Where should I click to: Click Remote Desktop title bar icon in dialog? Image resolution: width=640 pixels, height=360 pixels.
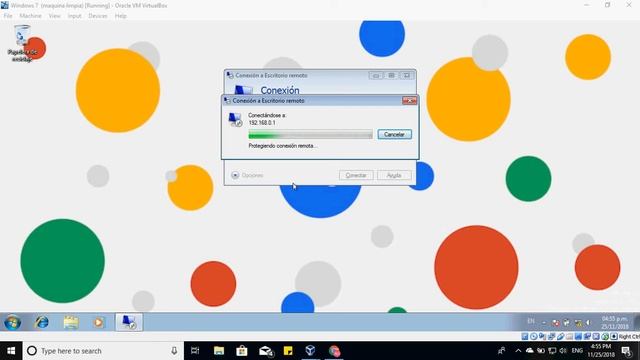(227, 100)
